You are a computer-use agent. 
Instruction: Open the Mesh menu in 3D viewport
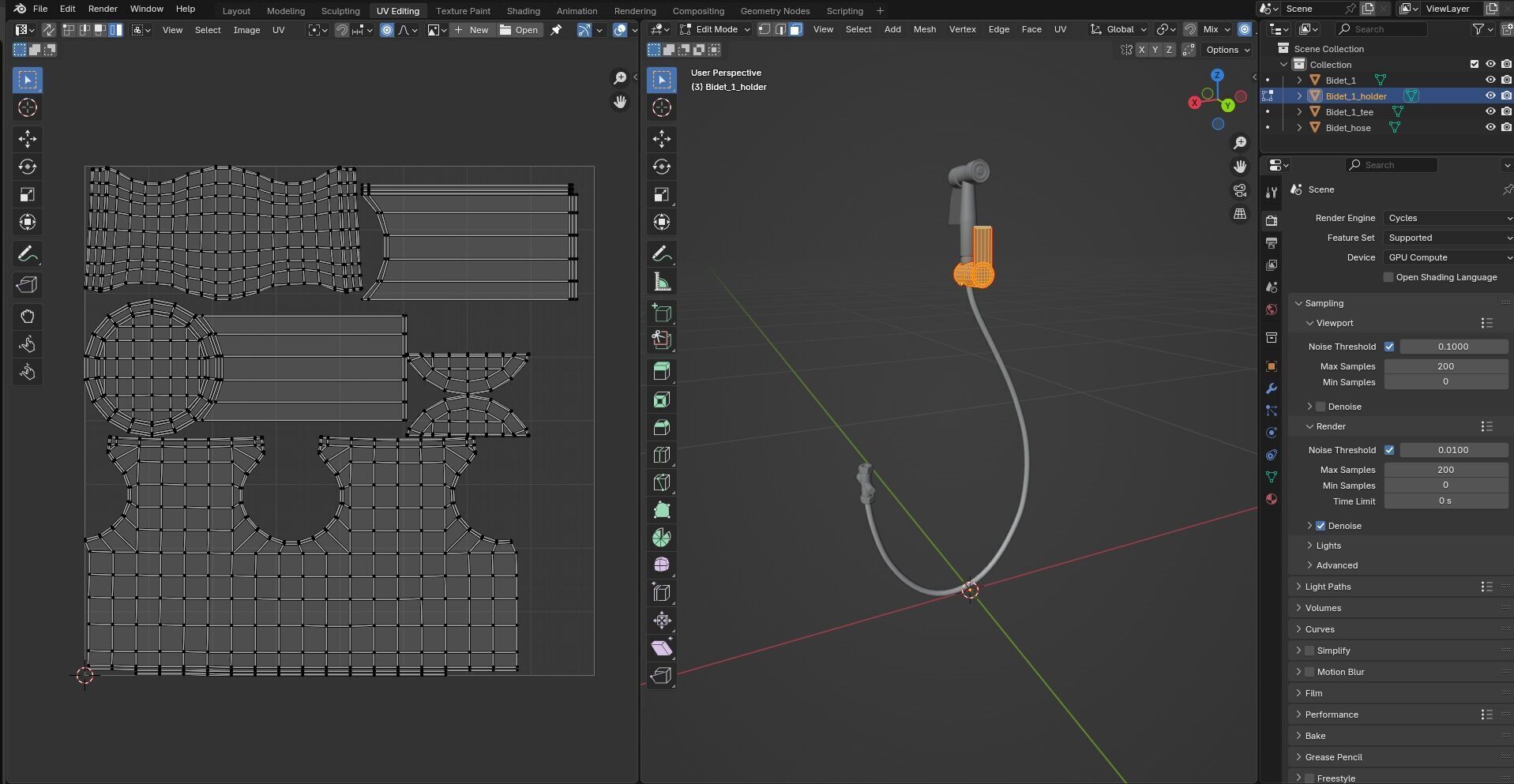(x=925, y=29)
